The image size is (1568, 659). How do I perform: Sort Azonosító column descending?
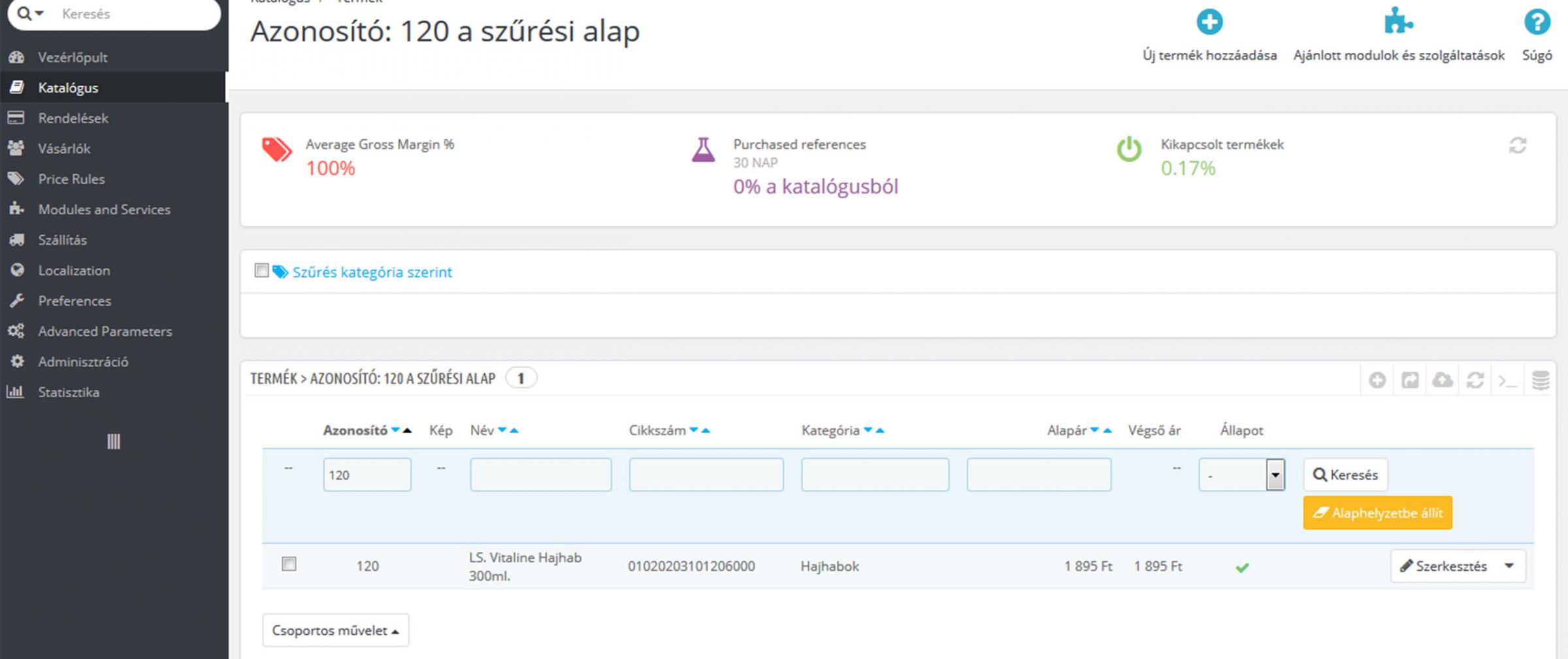pyautogui.click(x=395, y=430)
